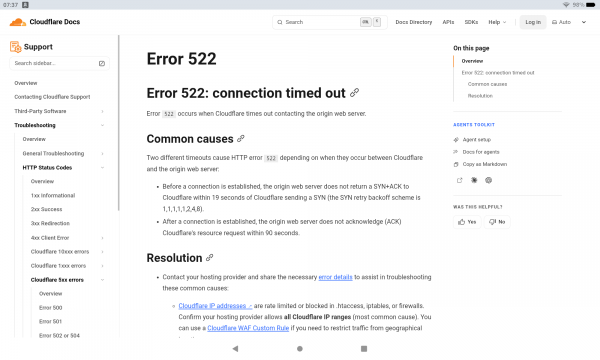Collapse the Troubleshooting section chevron
The image size is (600, 360).
(102, 125)
